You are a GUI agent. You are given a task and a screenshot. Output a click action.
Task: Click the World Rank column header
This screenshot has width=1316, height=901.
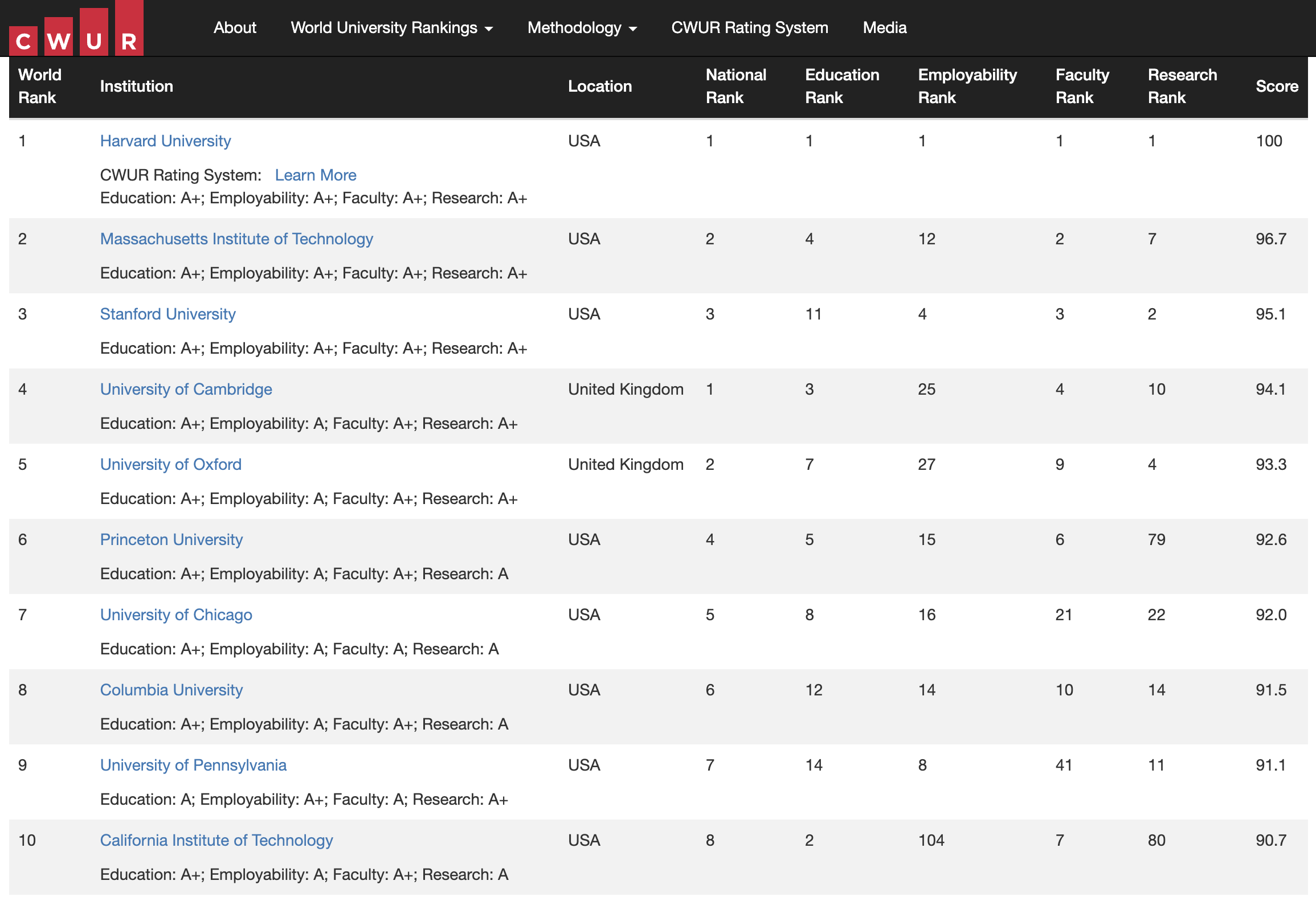point(40,86)
